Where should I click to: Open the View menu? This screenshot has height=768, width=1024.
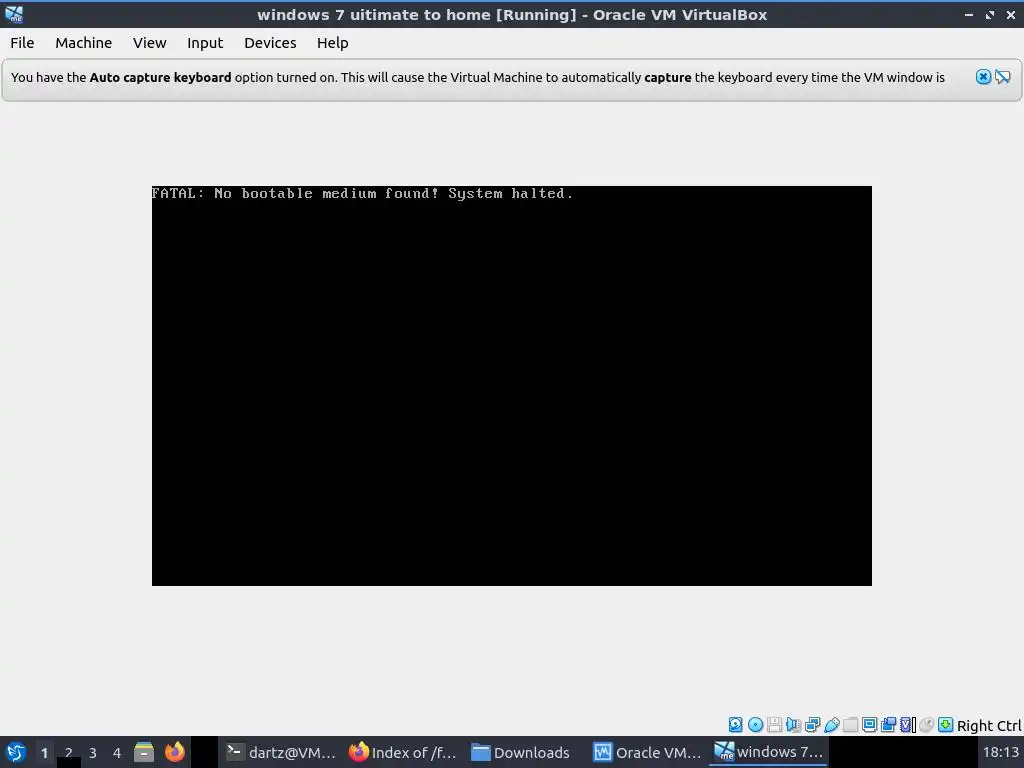[x=150, y=42]
